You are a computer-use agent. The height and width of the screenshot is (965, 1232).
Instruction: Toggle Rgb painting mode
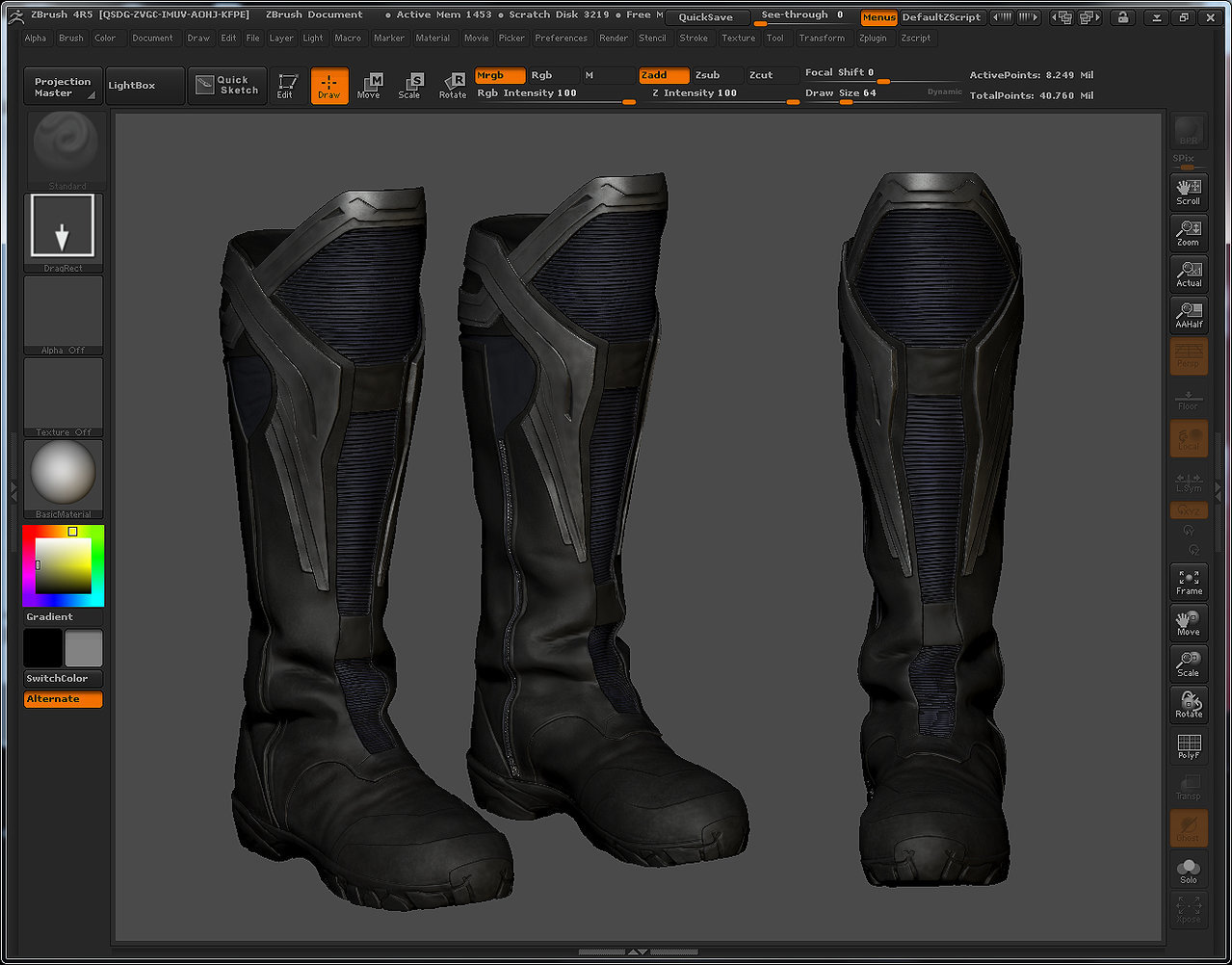click(554, 75)
